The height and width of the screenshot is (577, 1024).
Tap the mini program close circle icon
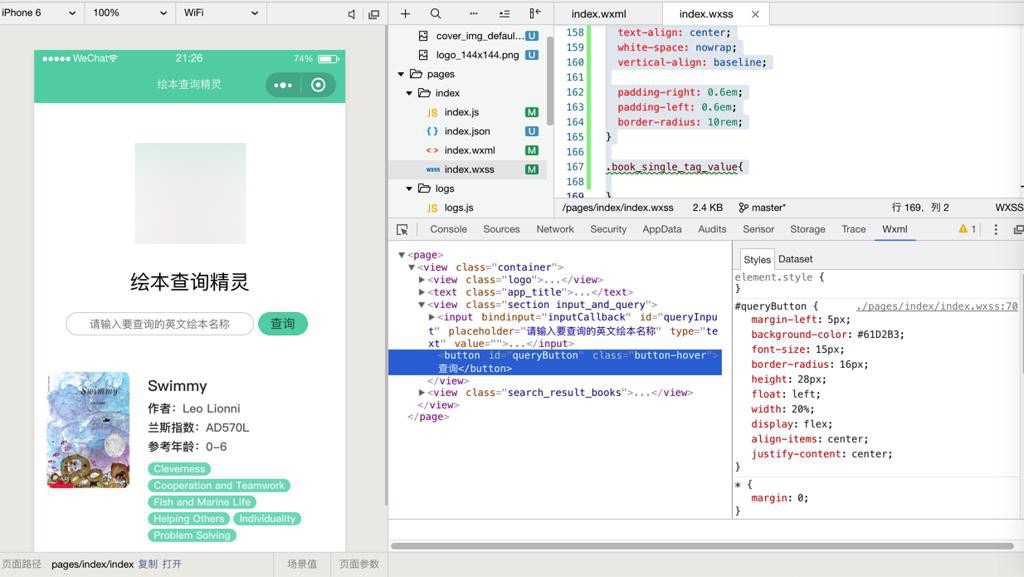coord(318,85)
